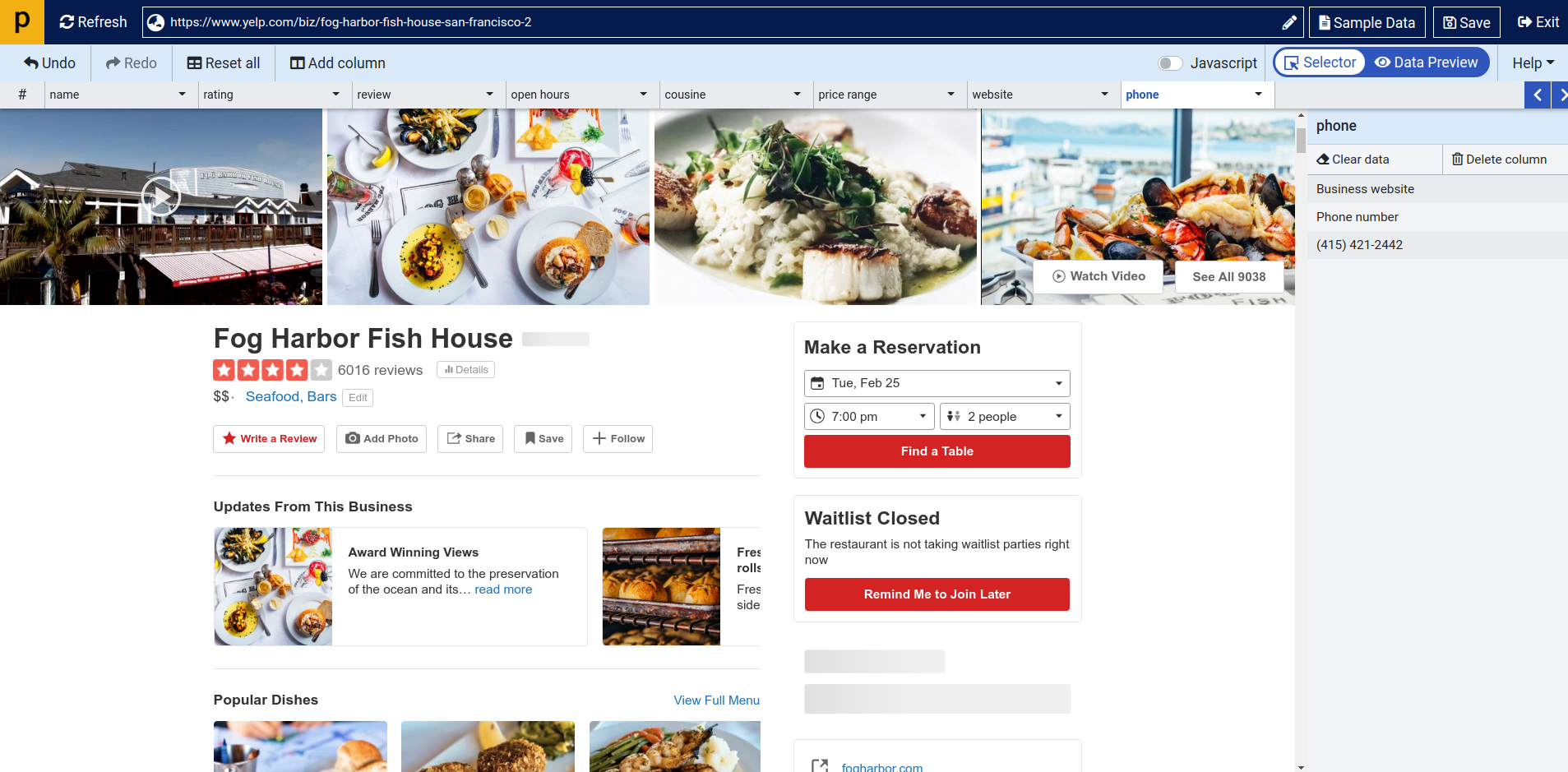Enable Selector mode
Image resolution: width=1568 pixels, height=772 pixels.
coord(1319,62)
